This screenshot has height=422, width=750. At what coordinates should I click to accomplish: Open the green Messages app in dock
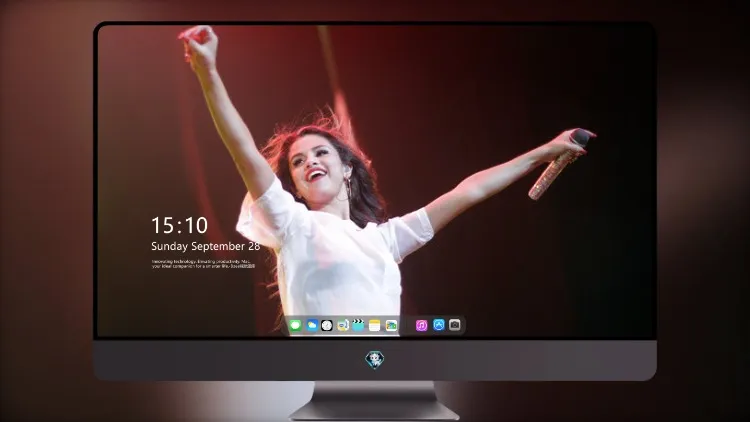(295, 325)
